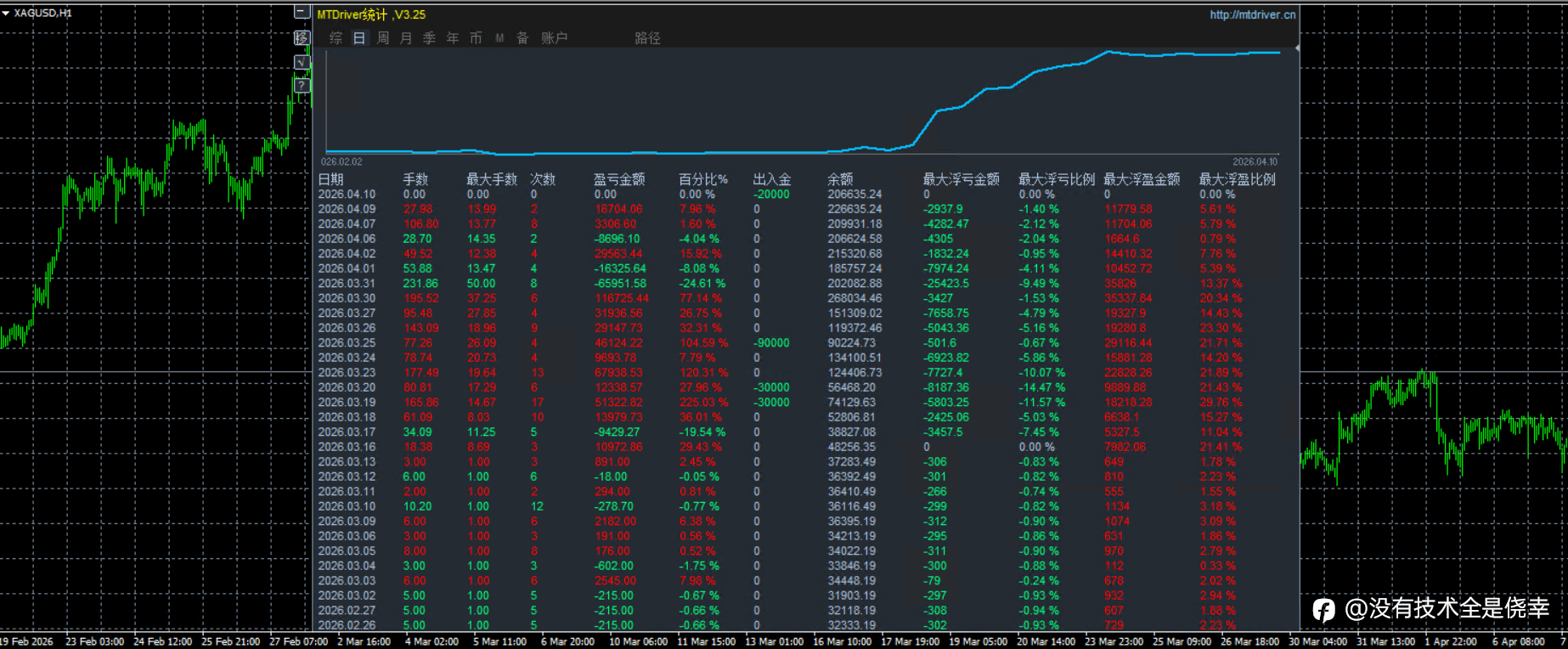
Task: Click the M icon in the tab row
Action: tap(499, 38)
